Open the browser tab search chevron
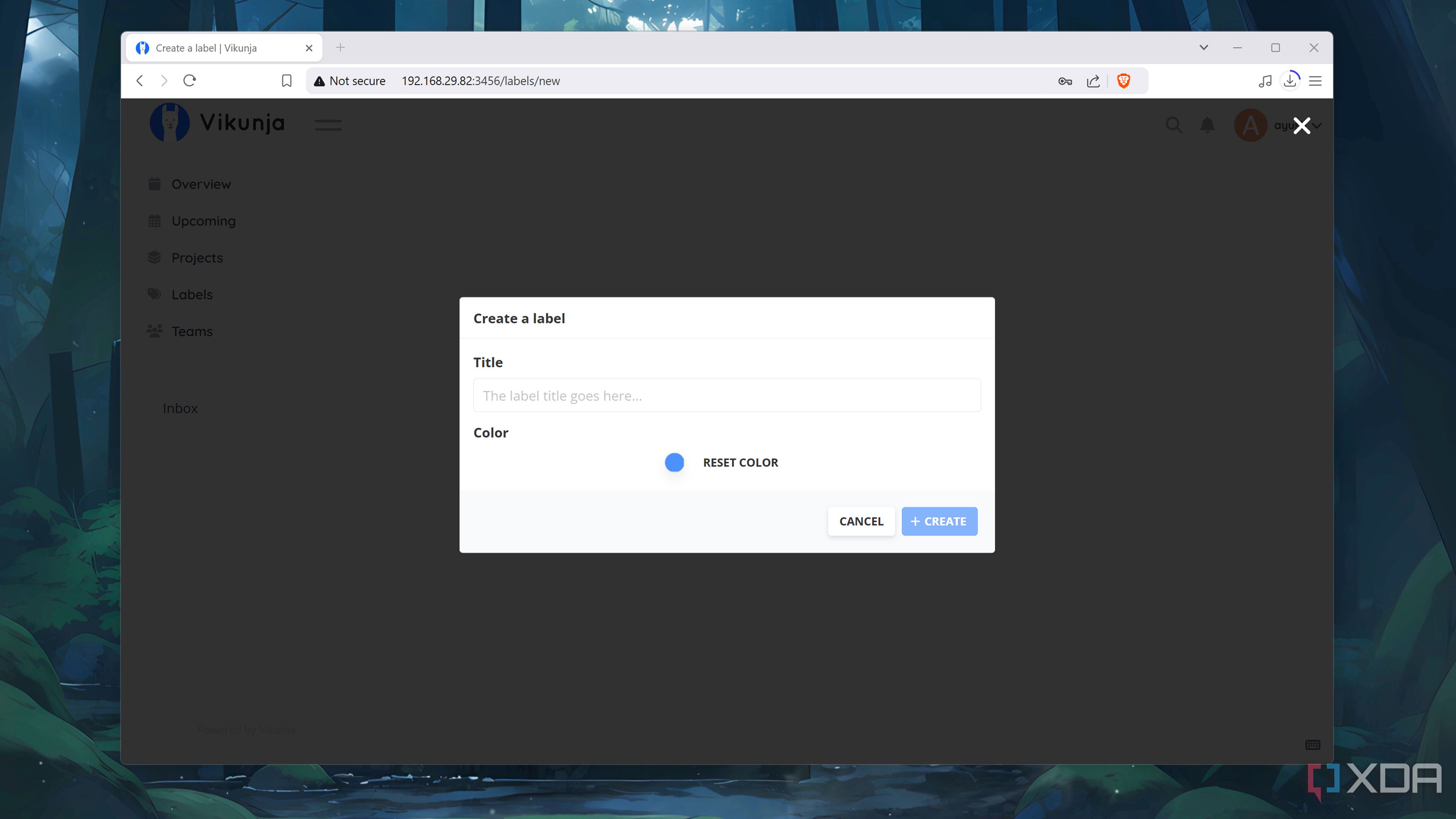Viewport: 1456px width, 819px height. coord(1203,47)
